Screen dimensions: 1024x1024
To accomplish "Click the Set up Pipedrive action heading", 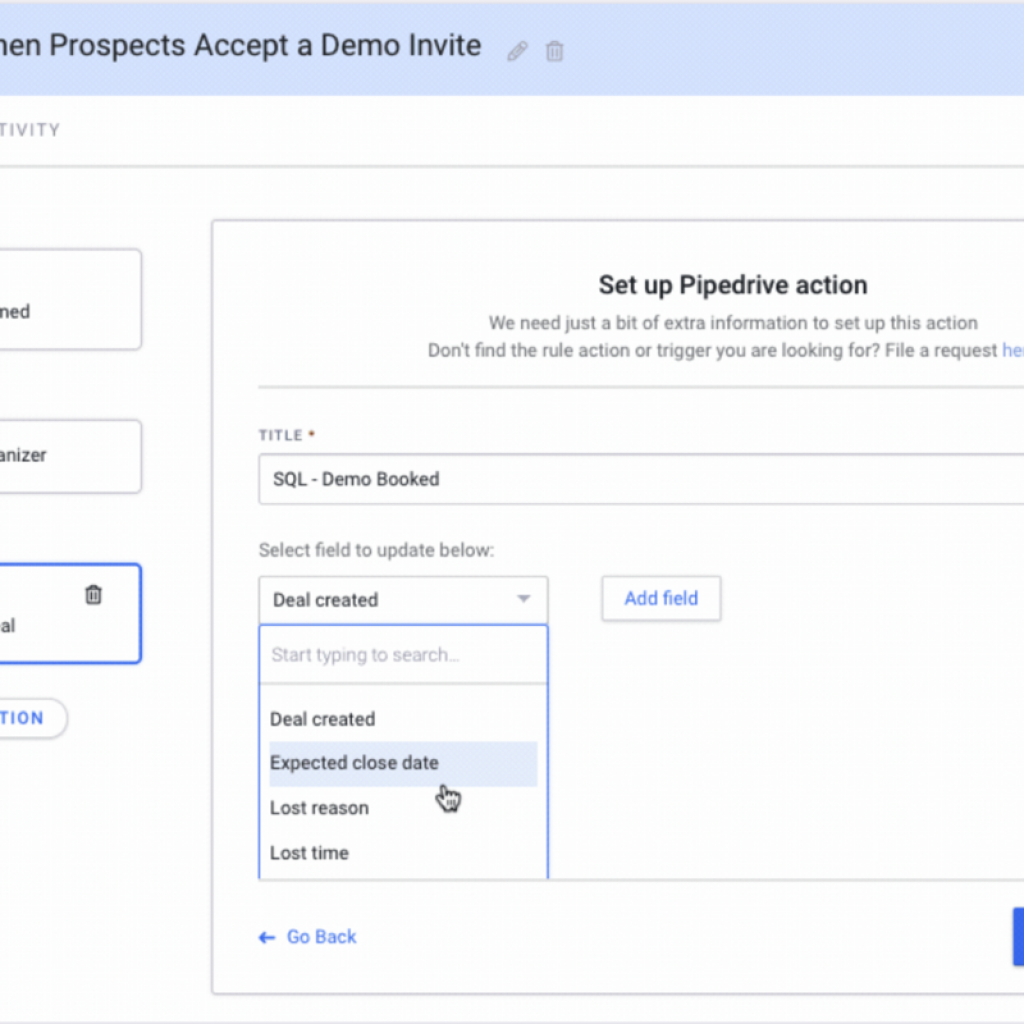I will point(733,285).
